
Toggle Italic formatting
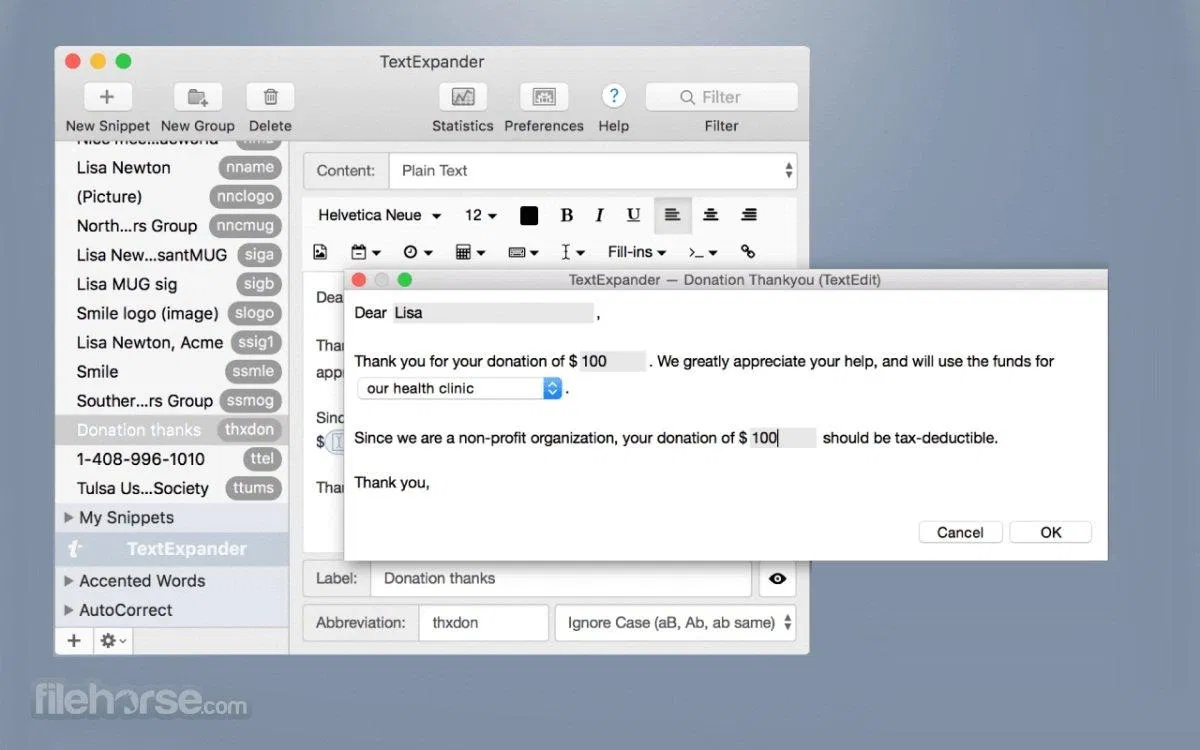pos(599,215)
